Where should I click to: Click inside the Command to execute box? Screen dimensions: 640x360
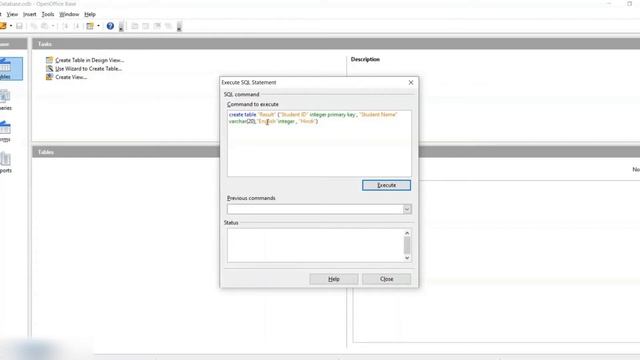(x=319, y=143)
